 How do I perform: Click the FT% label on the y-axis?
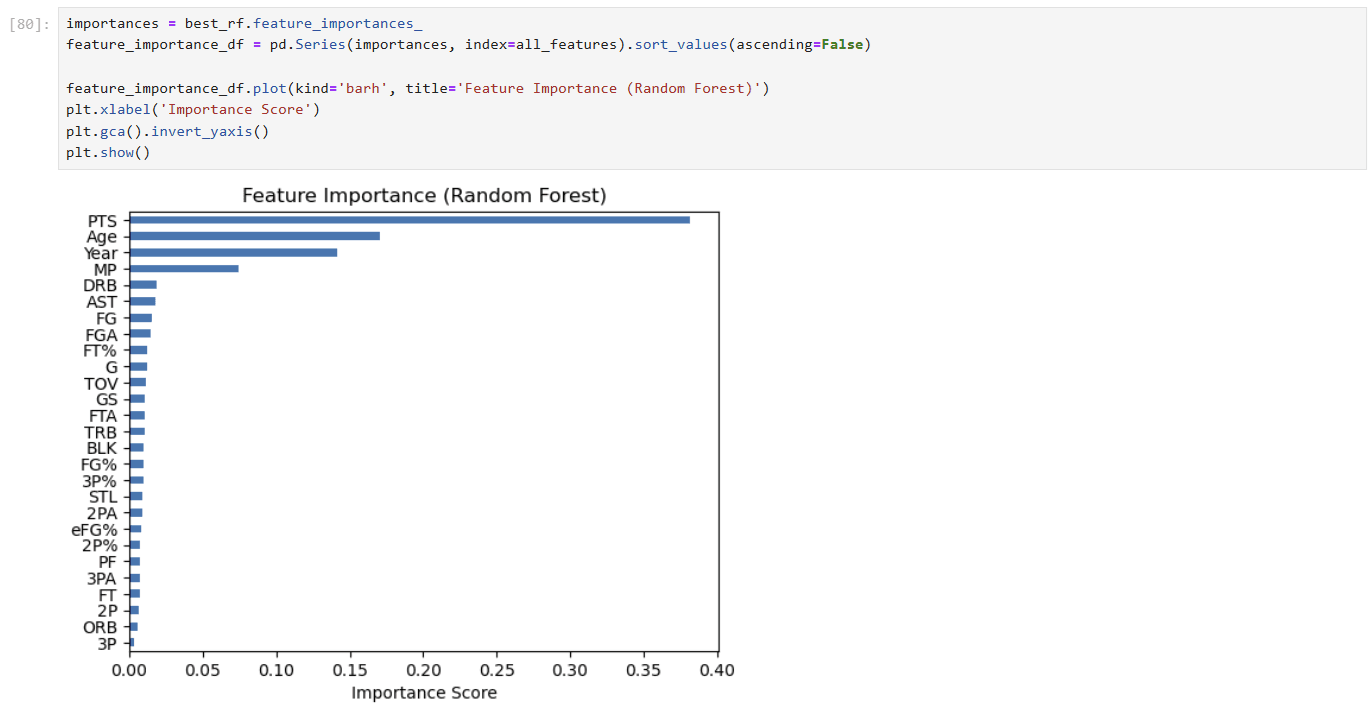pos(100,351)
